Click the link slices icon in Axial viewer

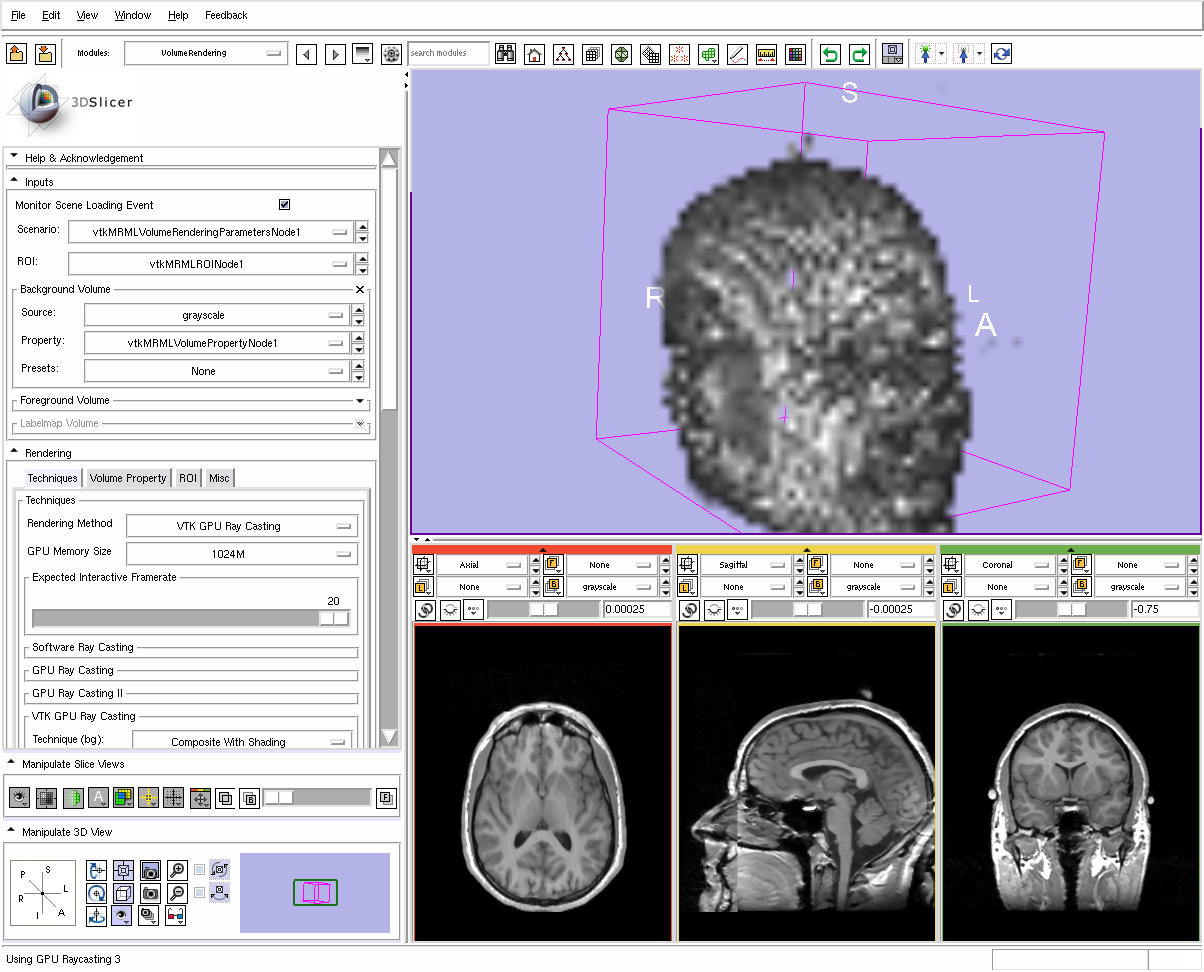[x=425, y=608]
